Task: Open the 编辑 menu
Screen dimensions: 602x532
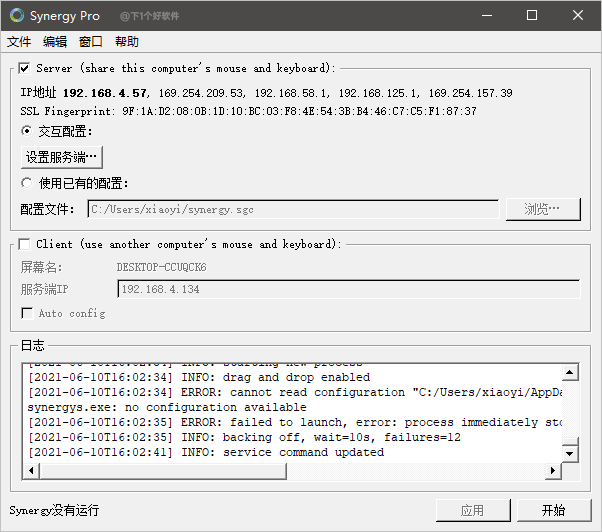Action: click(55, 41)
